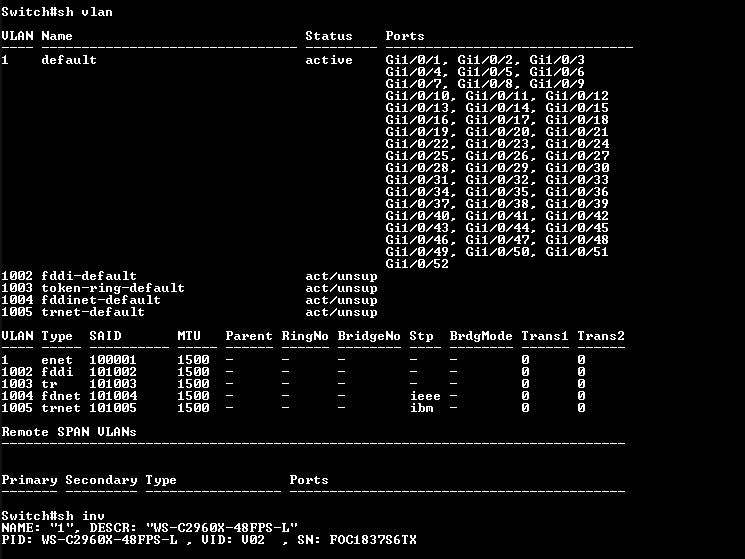Select SAID value '101005'

point(113,408)
